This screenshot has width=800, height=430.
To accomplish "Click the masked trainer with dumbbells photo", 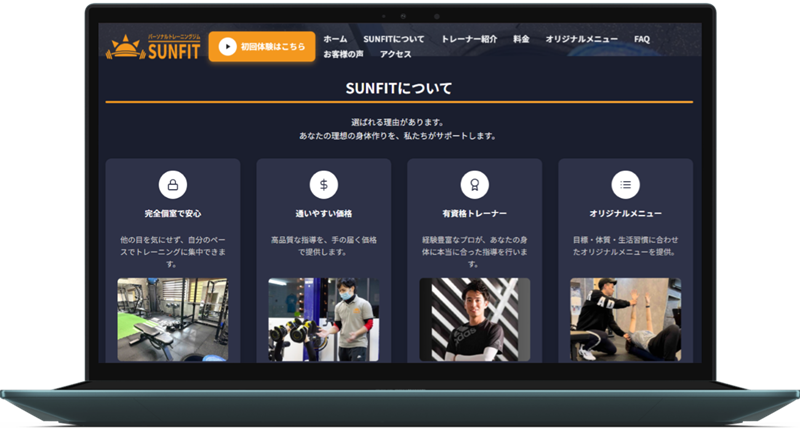I will coord(323,319).
